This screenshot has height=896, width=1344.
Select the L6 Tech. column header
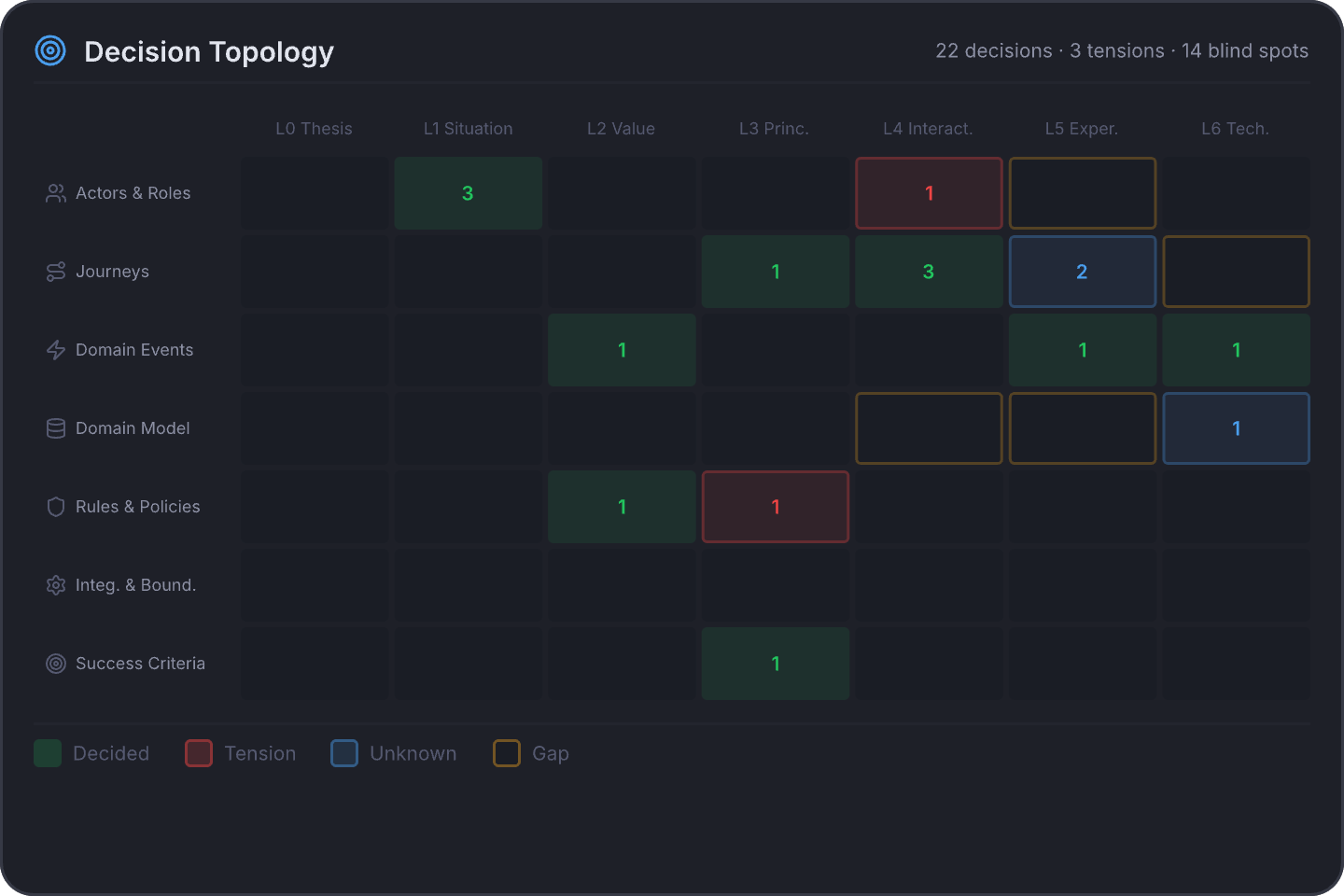coord(1235,129)
